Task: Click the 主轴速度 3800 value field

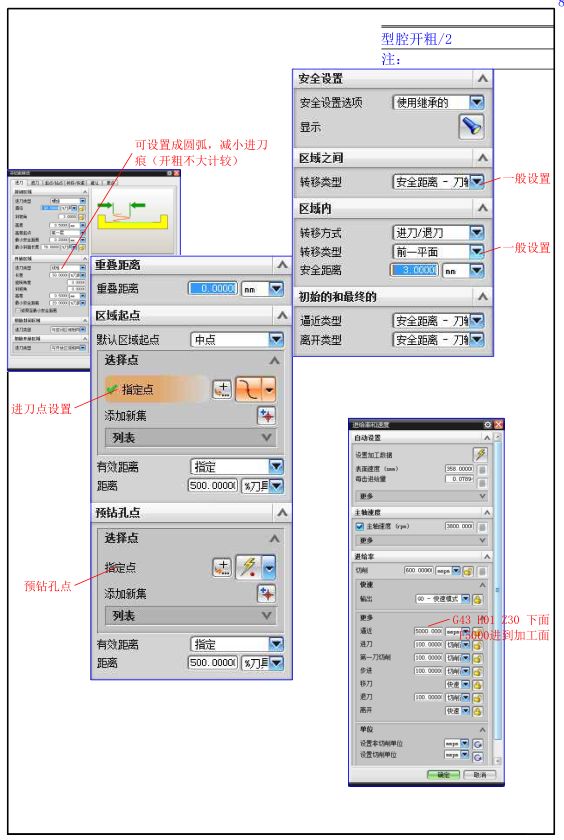Action: click(460, 527)
